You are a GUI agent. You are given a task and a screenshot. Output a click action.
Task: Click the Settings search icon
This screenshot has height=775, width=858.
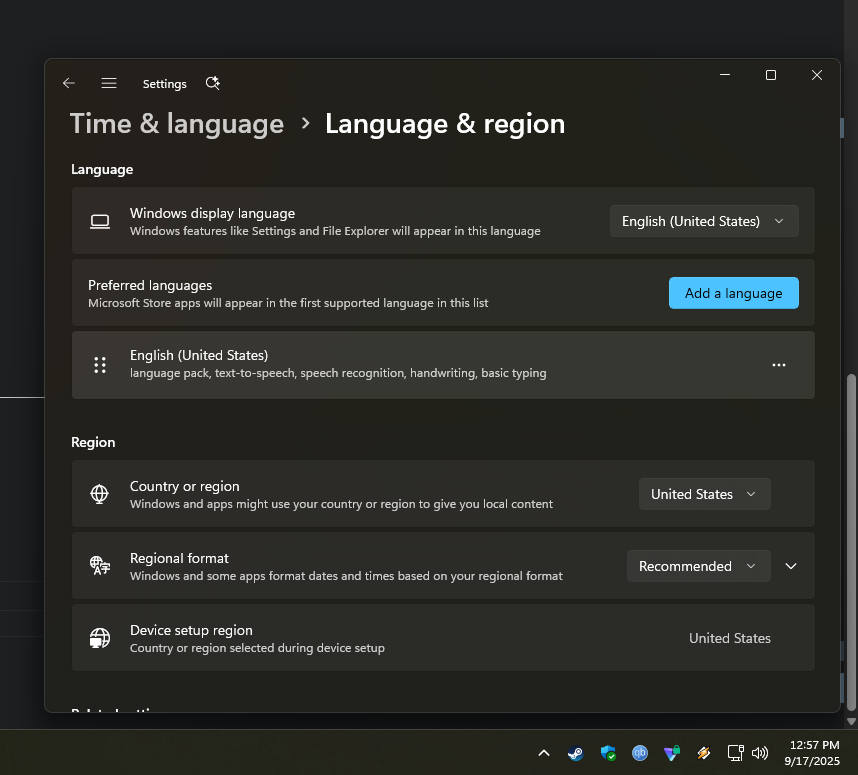(212, 83)
